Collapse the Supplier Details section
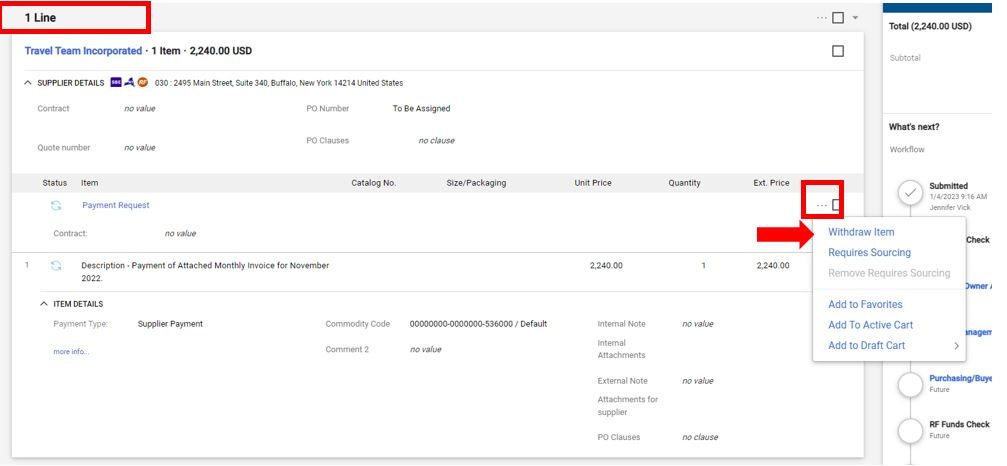The height and width of the screenshot is (466, 1007). coord(28,83)
